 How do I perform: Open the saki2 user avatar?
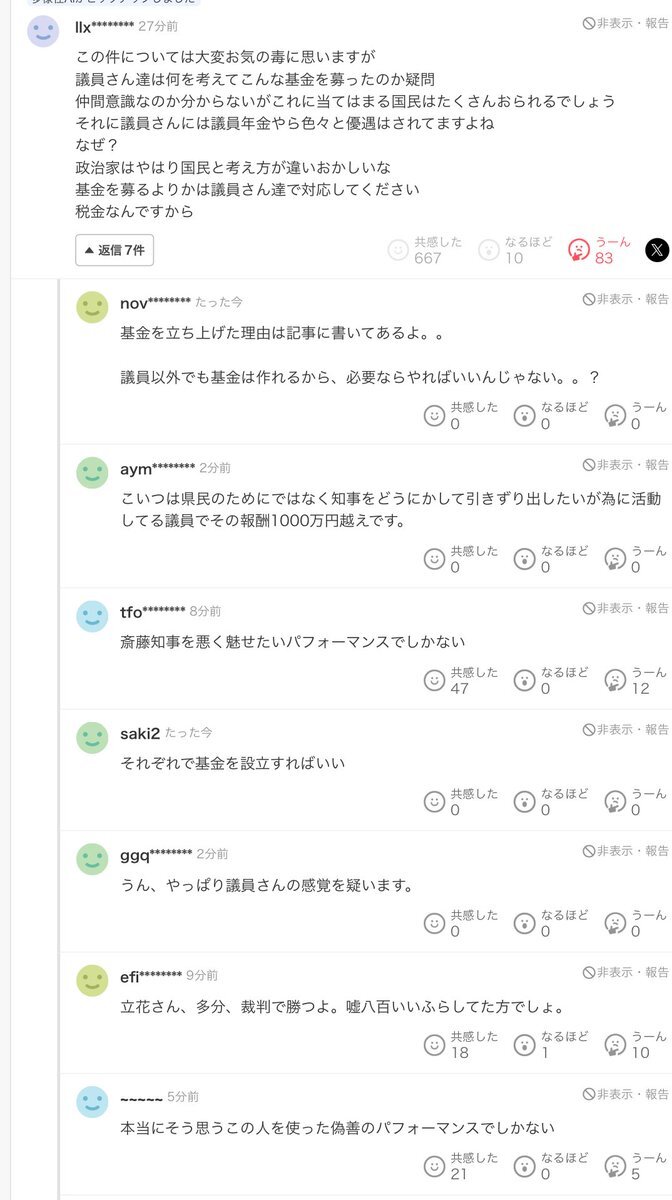point(92,738)
